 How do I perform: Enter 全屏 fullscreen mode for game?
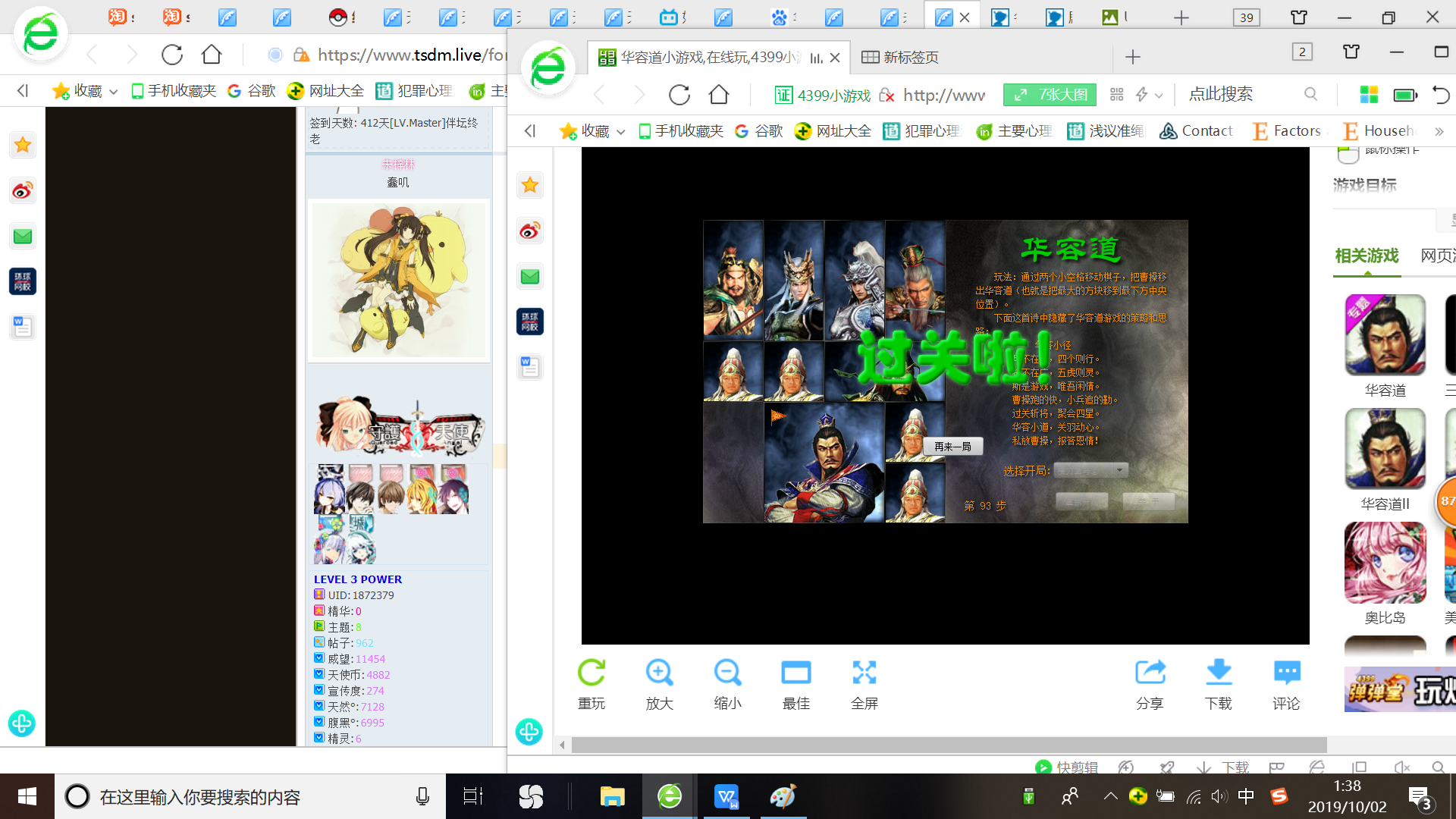point(864,673)
